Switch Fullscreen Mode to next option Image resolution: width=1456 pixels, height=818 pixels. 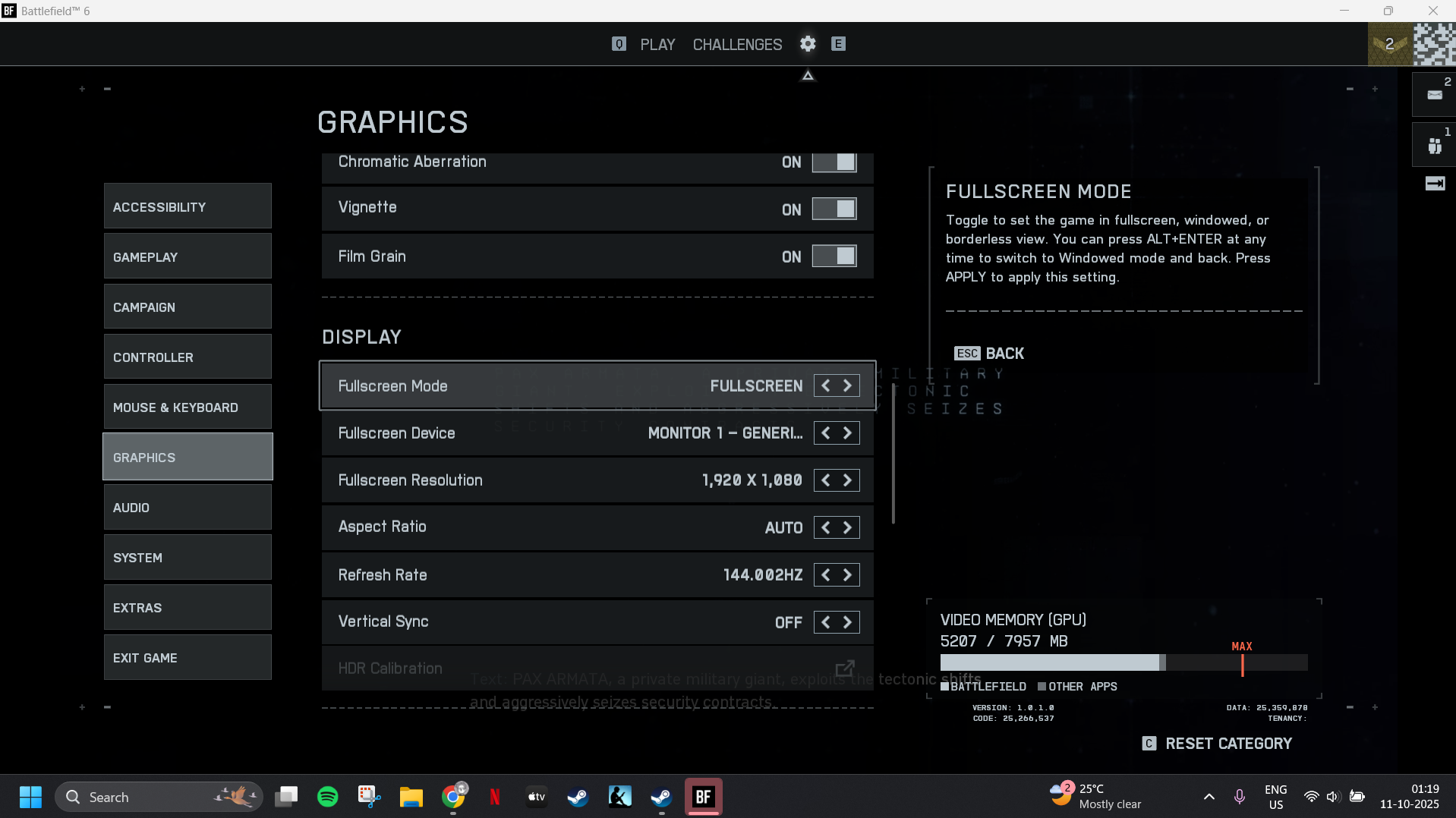pyautogui.click(x=848, y=386)
